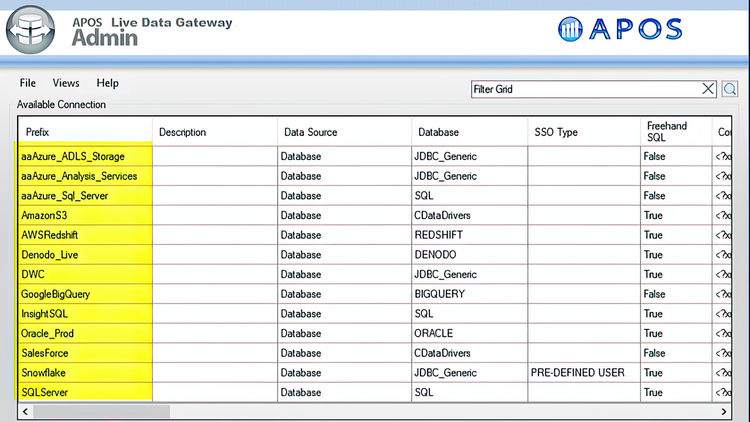Sort by the Database column header

point(470,132)
